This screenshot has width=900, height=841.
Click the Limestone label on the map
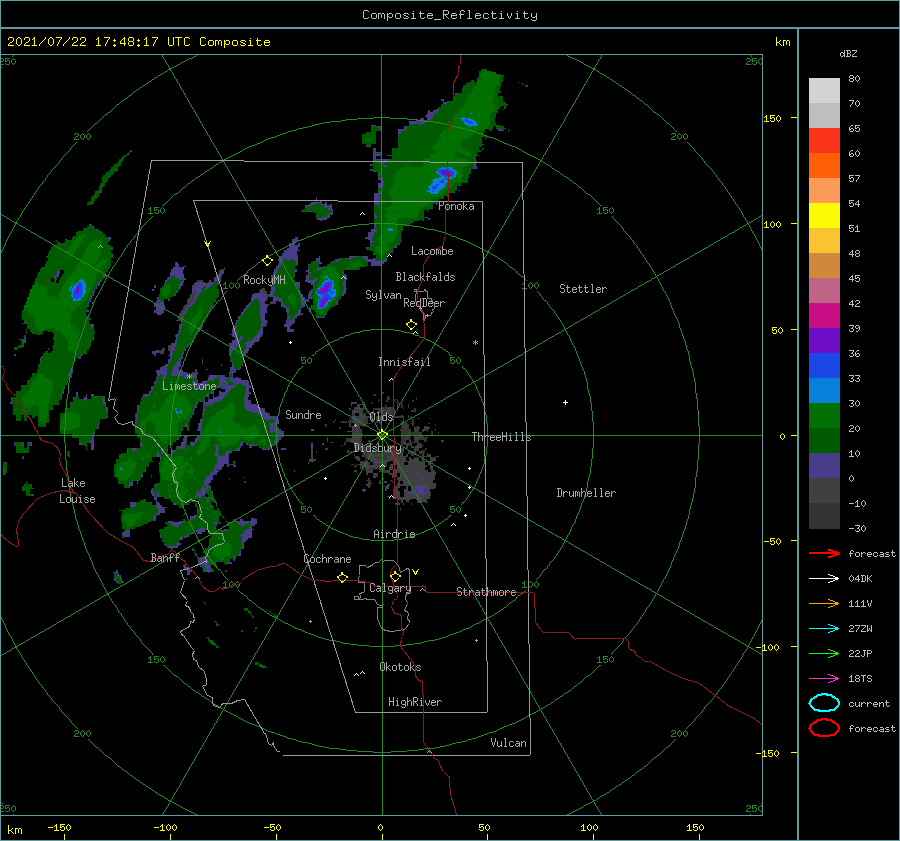[x=189, y=386]
